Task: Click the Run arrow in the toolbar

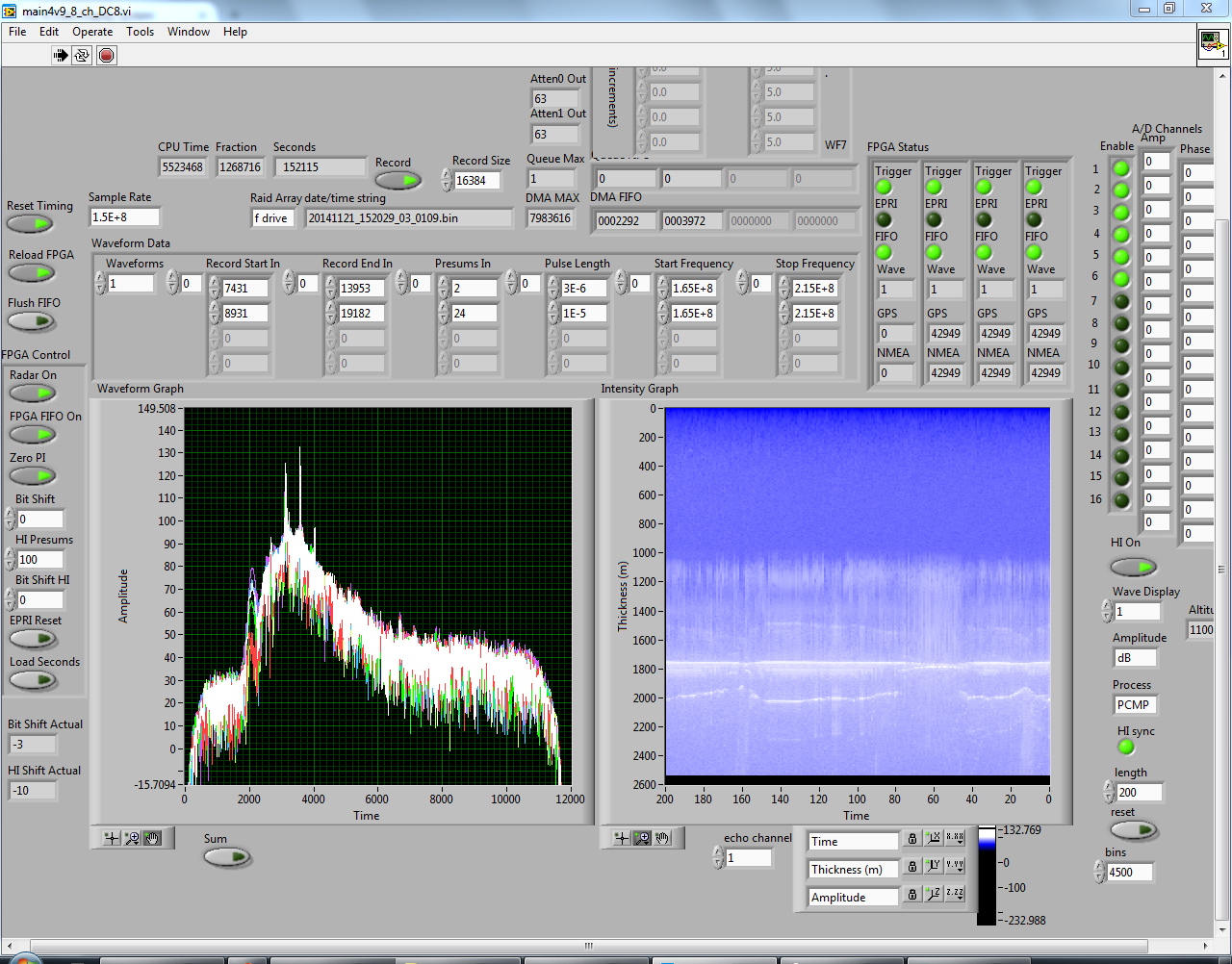Action: 61,55
